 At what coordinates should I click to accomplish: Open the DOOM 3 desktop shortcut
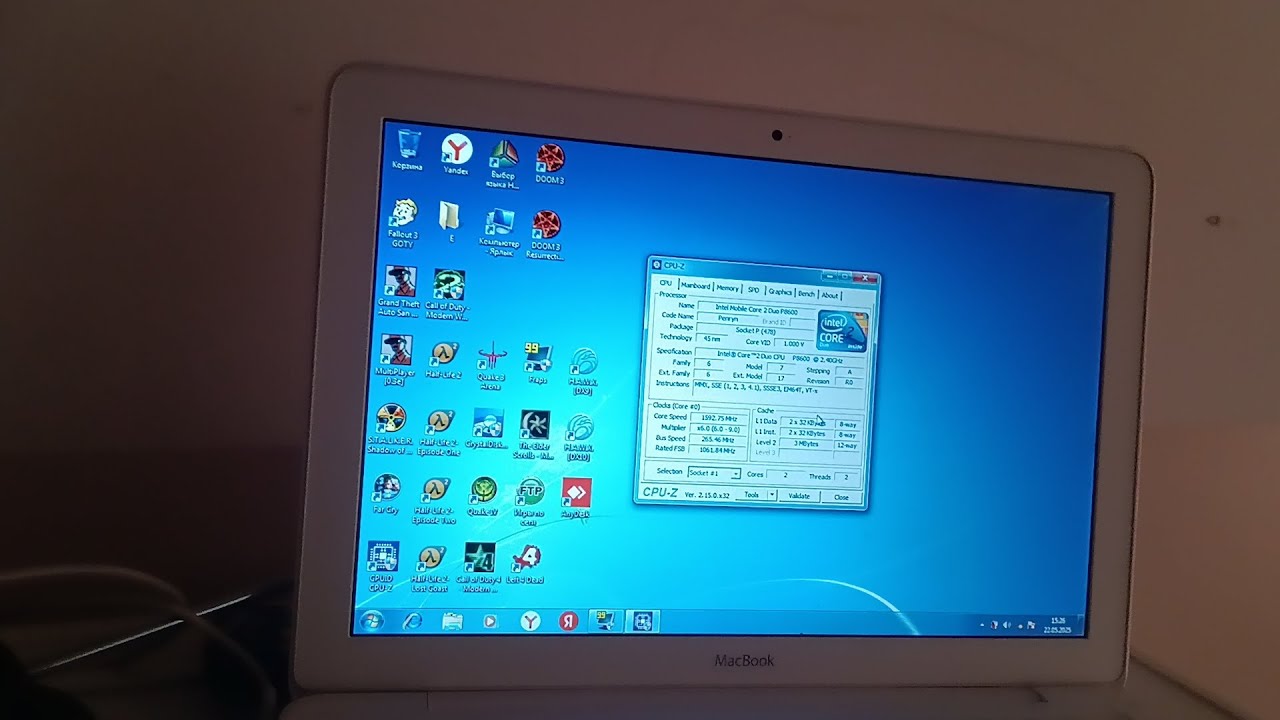pyautogui.click(x=549, y=164)
